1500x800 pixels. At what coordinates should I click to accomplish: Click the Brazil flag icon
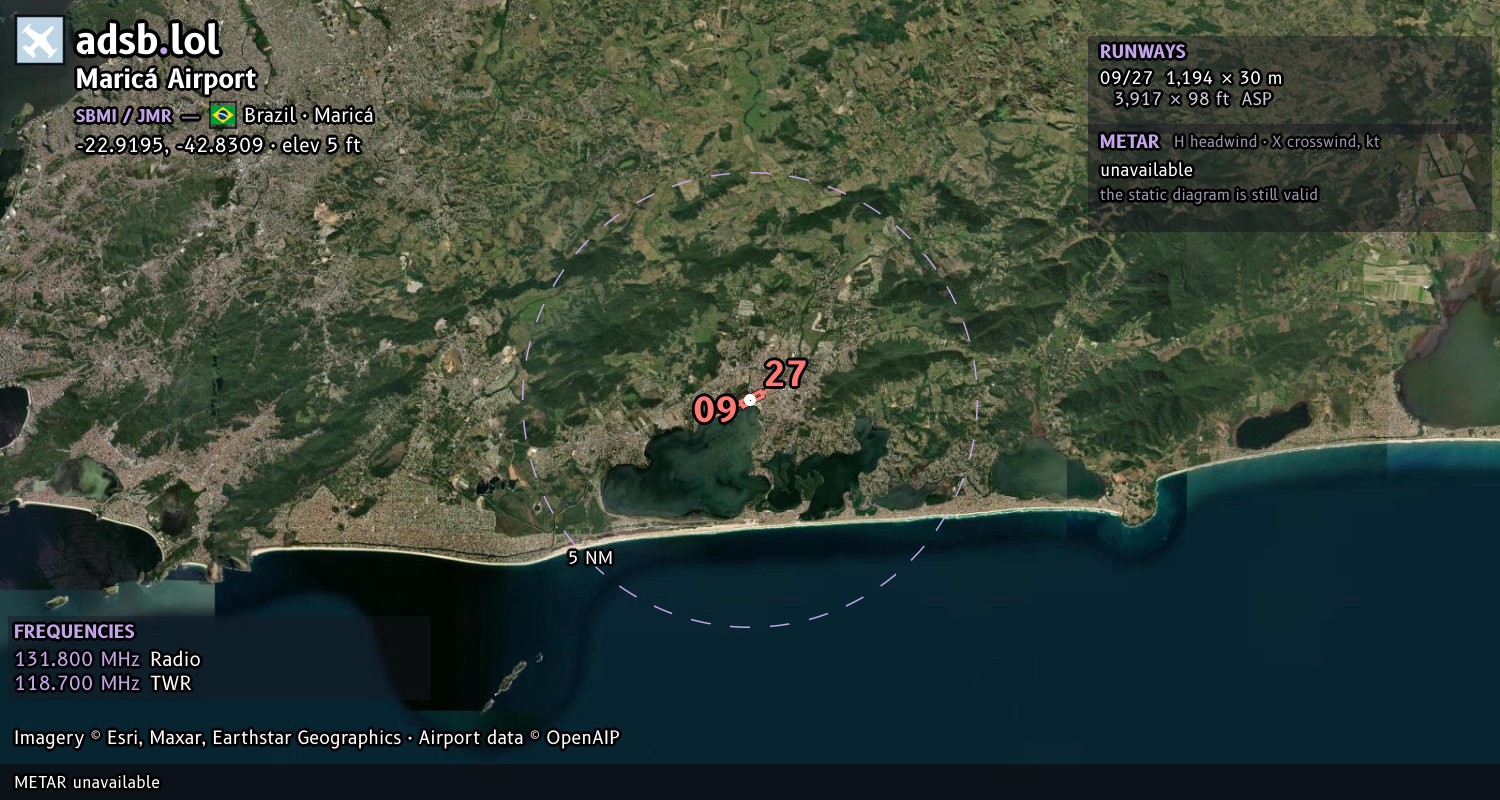point(223,115)
